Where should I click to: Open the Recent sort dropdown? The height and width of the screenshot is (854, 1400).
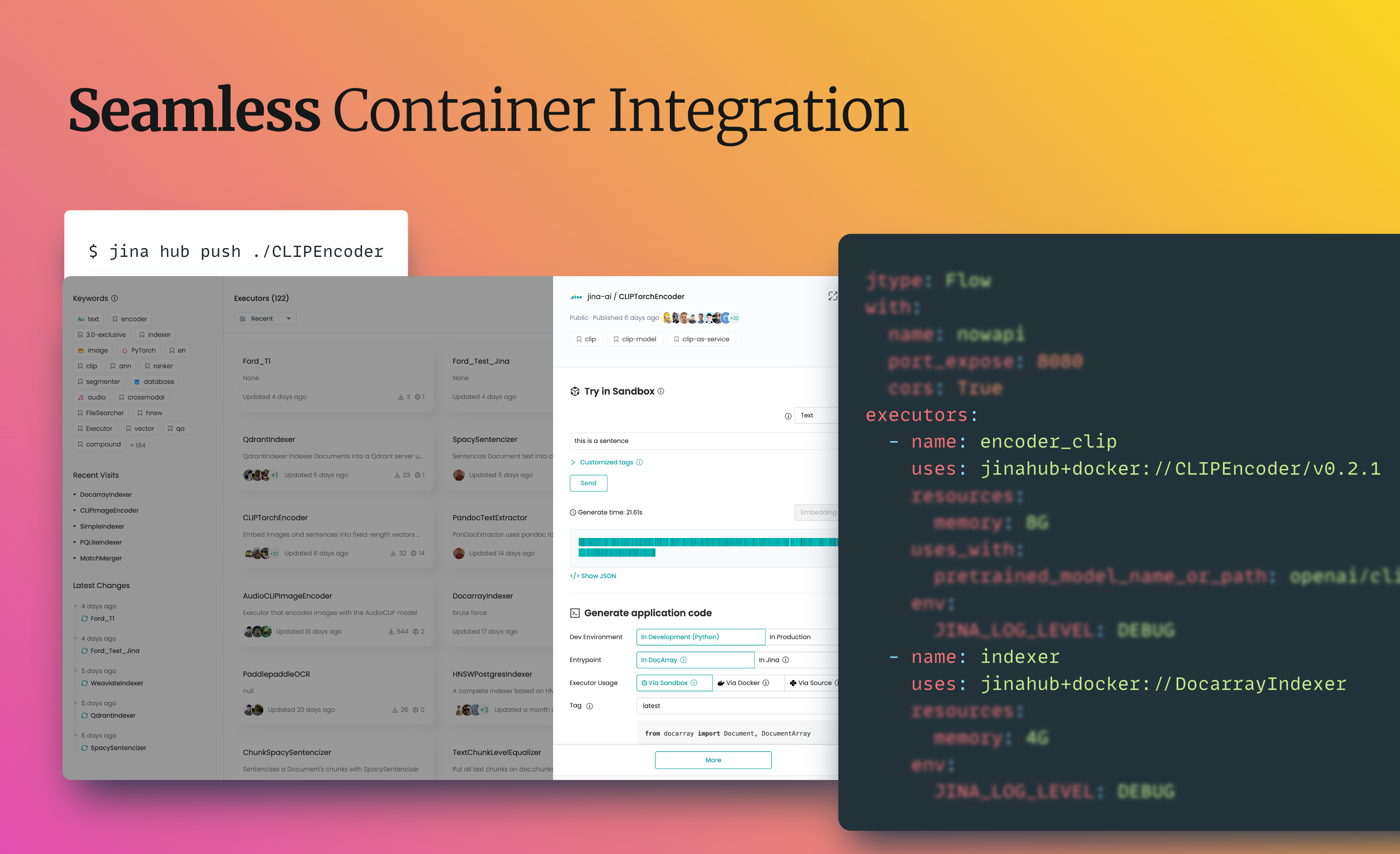pyautogui.click(x=265, y=319)
